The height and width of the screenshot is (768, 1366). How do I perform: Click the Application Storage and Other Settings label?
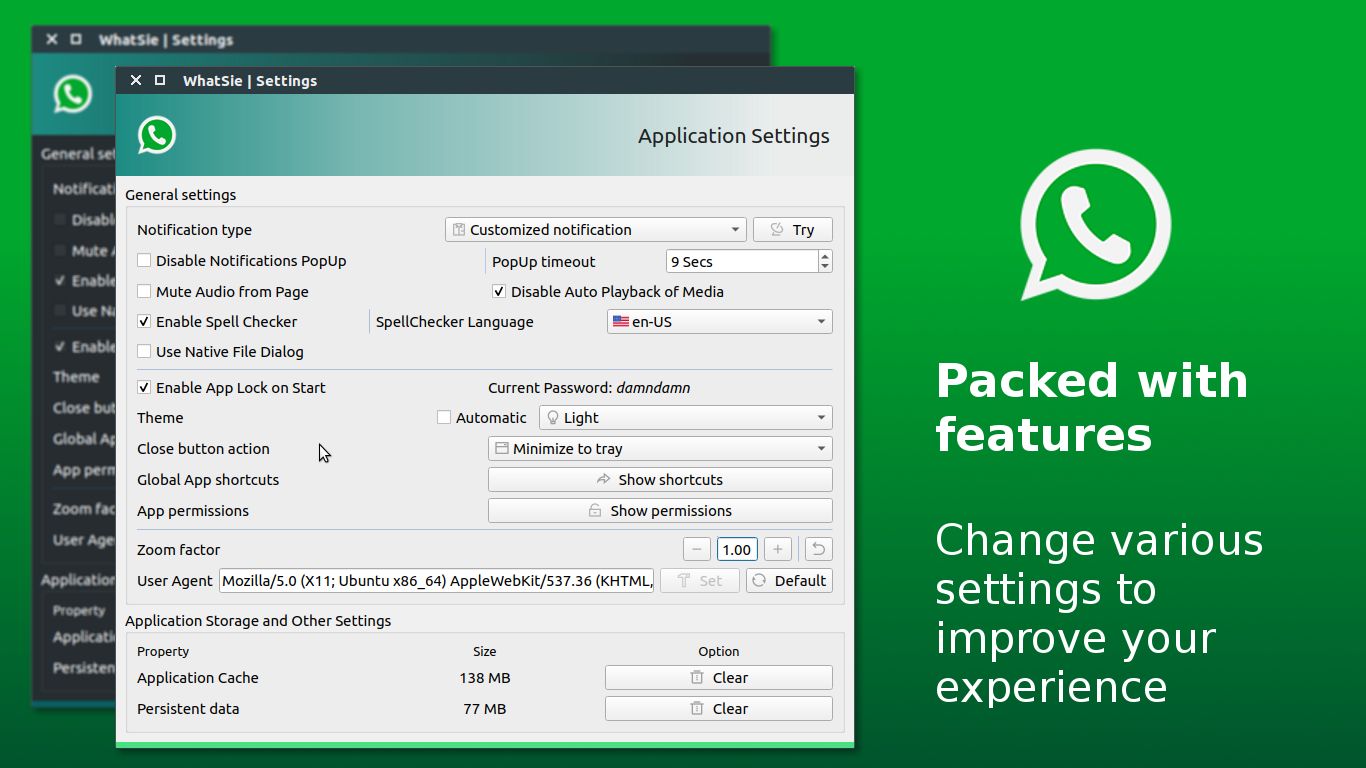pos(258,621)
